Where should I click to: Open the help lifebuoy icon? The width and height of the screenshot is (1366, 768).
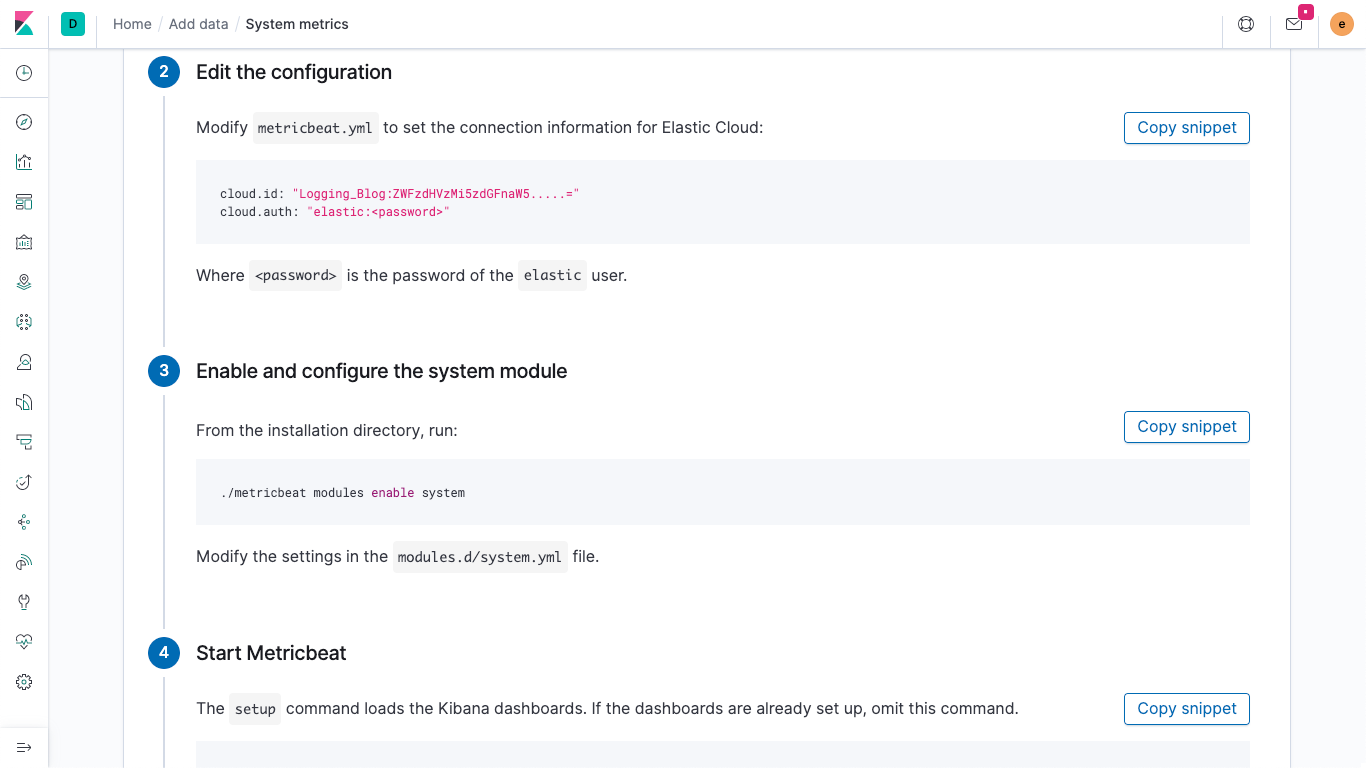(1246, 24)
